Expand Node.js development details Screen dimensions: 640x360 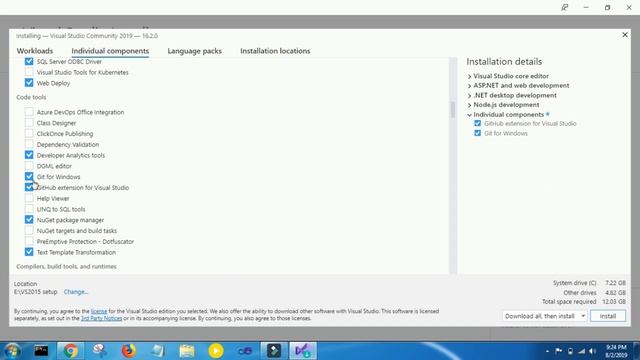tap(469, 105)
